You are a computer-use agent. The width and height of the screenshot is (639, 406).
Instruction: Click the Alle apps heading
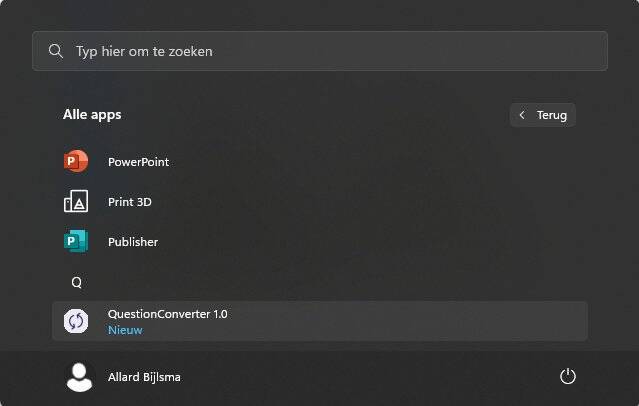92,115
